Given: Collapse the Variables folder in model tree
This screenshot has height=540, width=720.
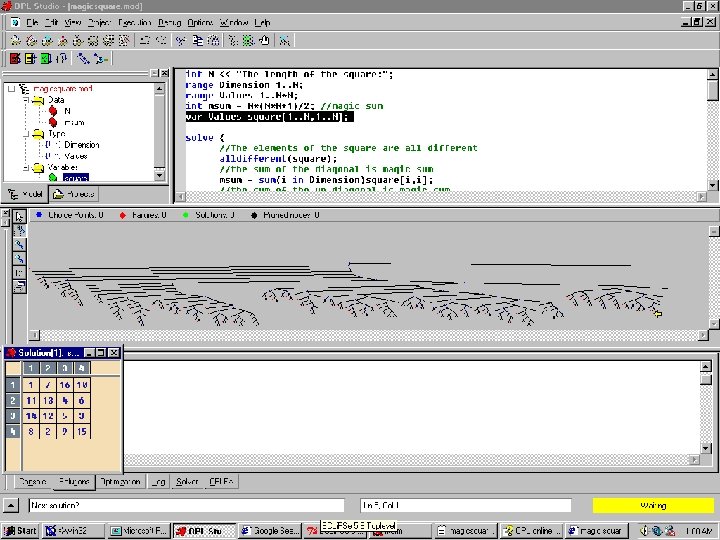Looking at the screenshot, I should (26, 167).
